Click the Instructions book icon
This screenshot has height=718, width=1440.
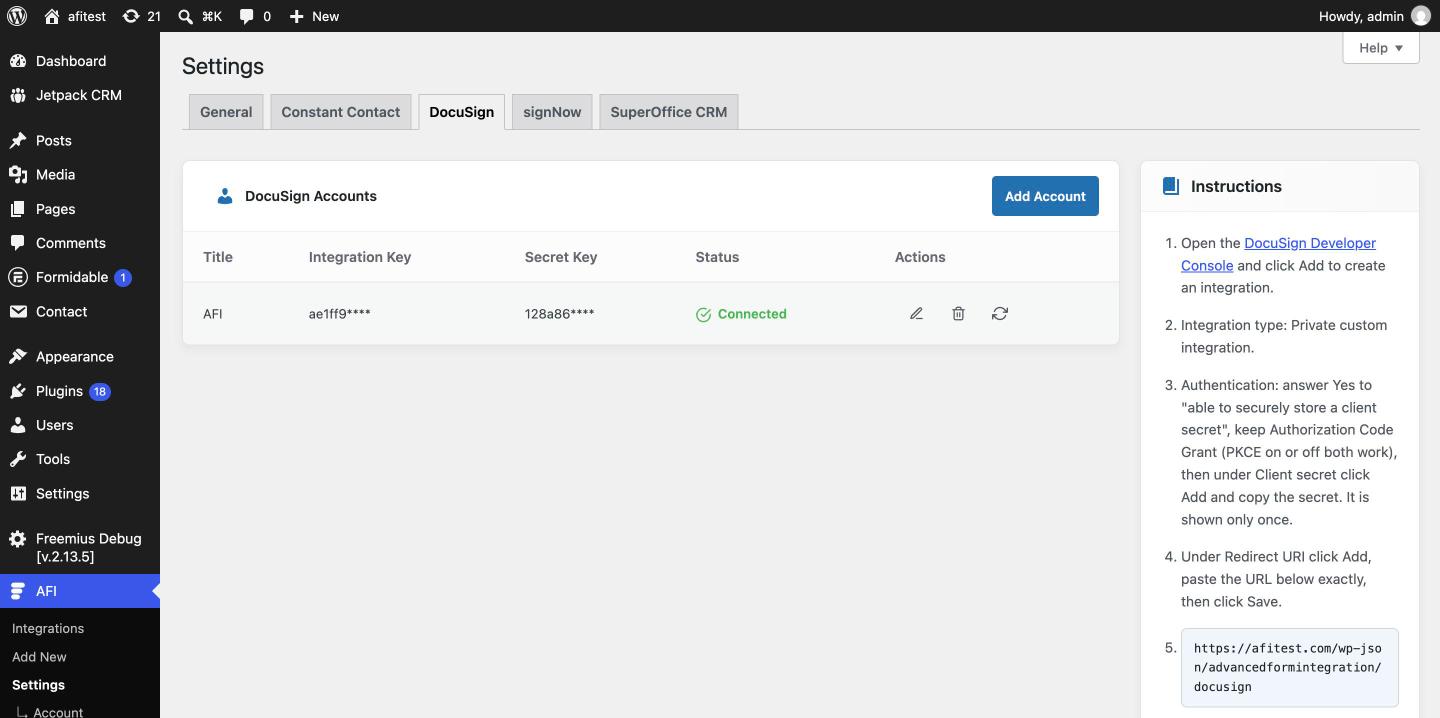(x=1170, y=186)
